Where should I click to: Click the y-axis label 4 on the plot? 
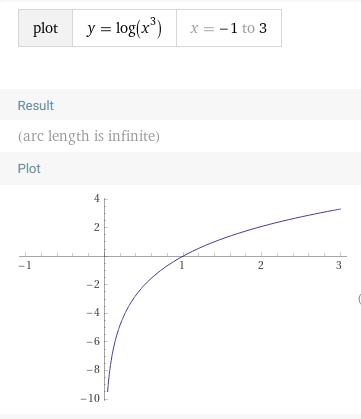pos(97,199)
